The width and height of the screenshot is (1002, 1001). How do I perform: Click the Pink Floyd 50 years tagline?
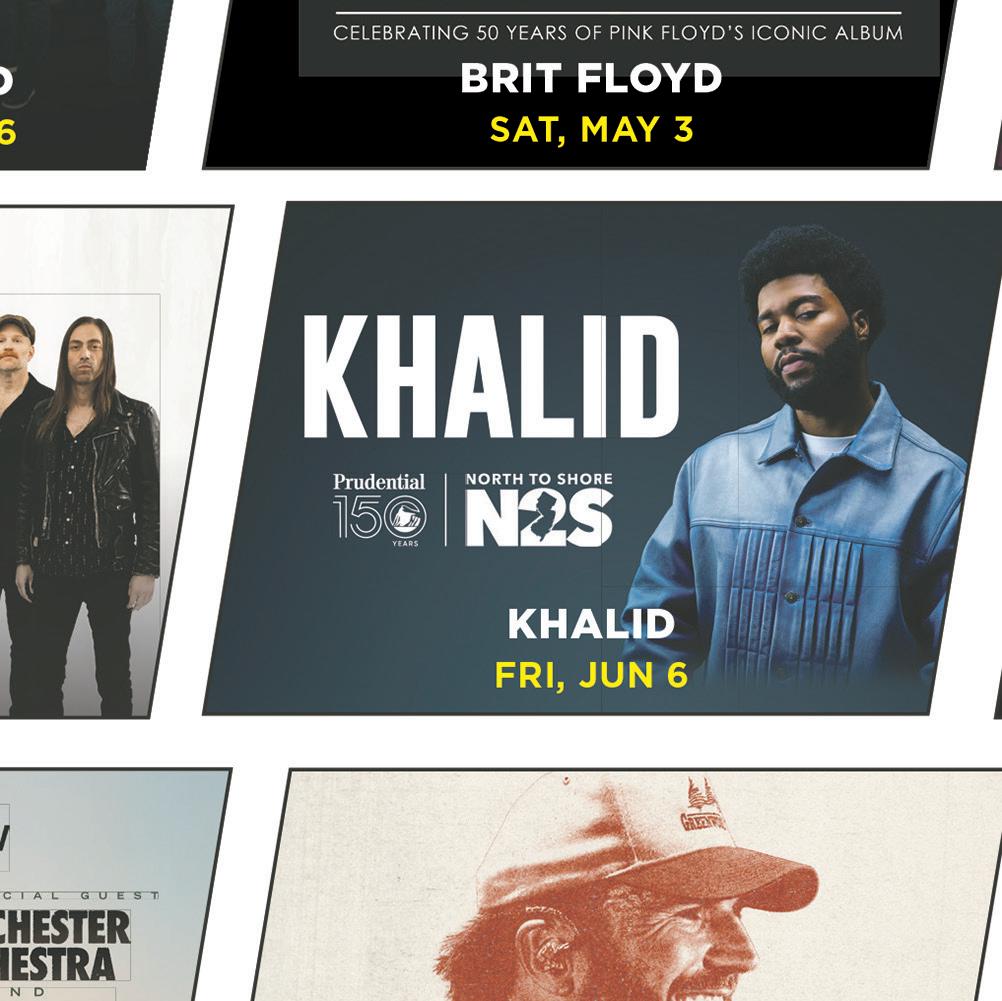[618, 33]
